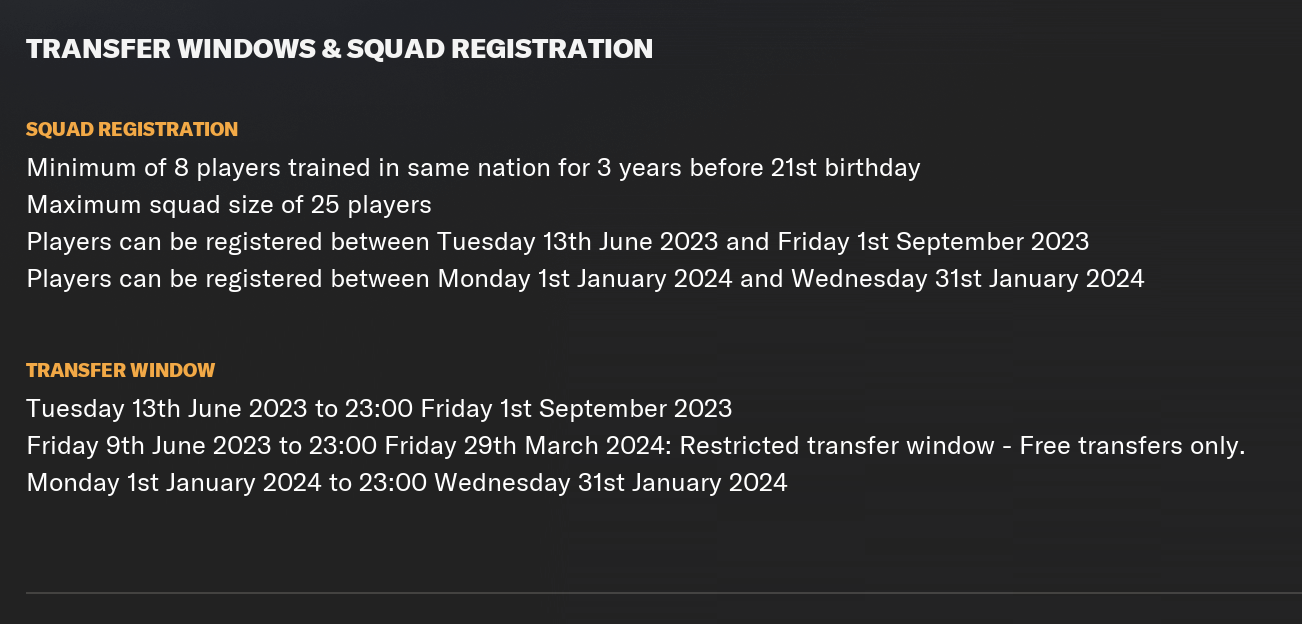Select the orange Squad Registration section header
Image resolution: width=1302 pixels, height=624 pixels.
point(132,129)
